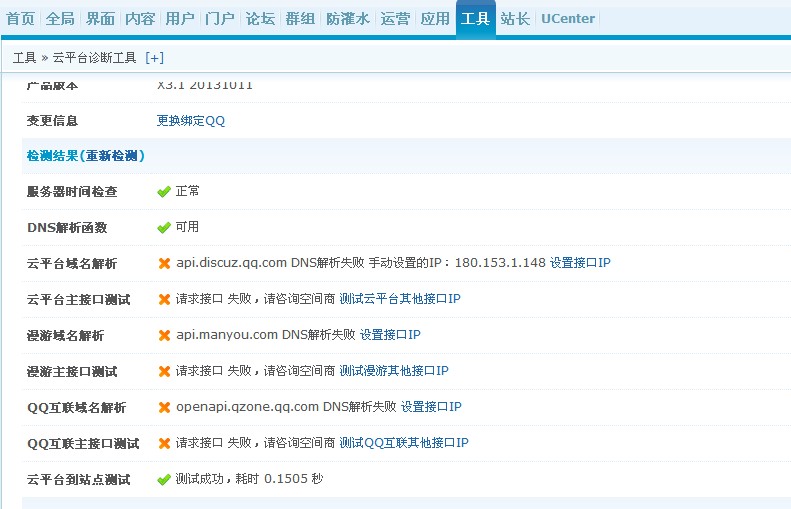791x509 pixels.
Task: Click 设置接口IP for api.discuz.qq.com
Action: (x=580, y=263)
